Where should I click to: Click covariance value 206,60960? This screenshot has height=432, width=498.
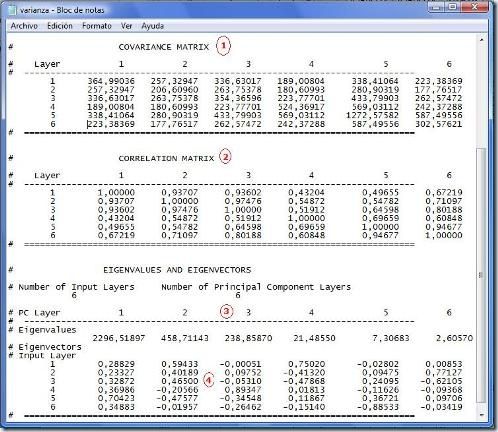(x=174, y=90)
